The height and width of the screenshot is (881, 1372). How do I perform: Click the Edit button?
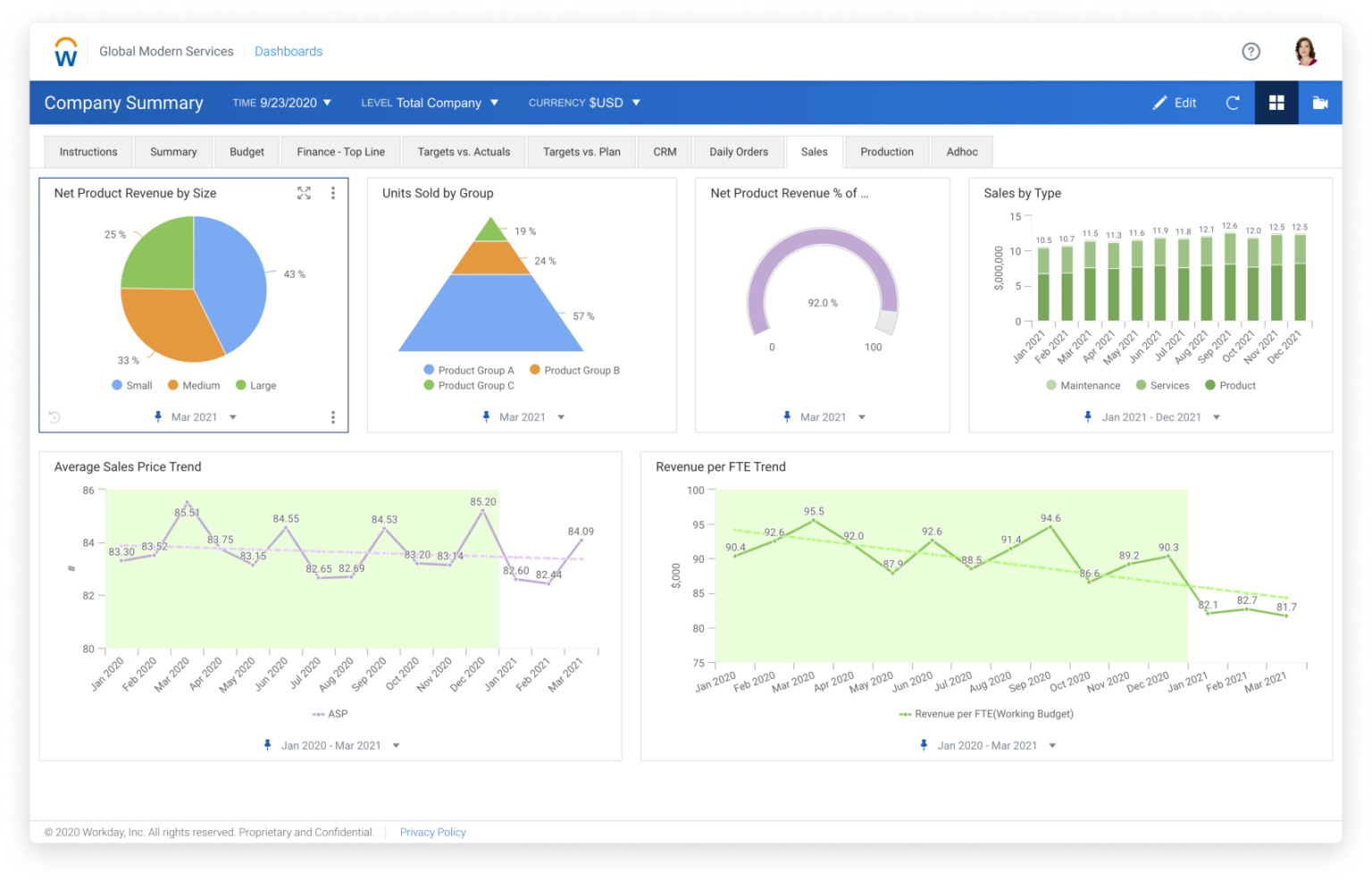1175,102
